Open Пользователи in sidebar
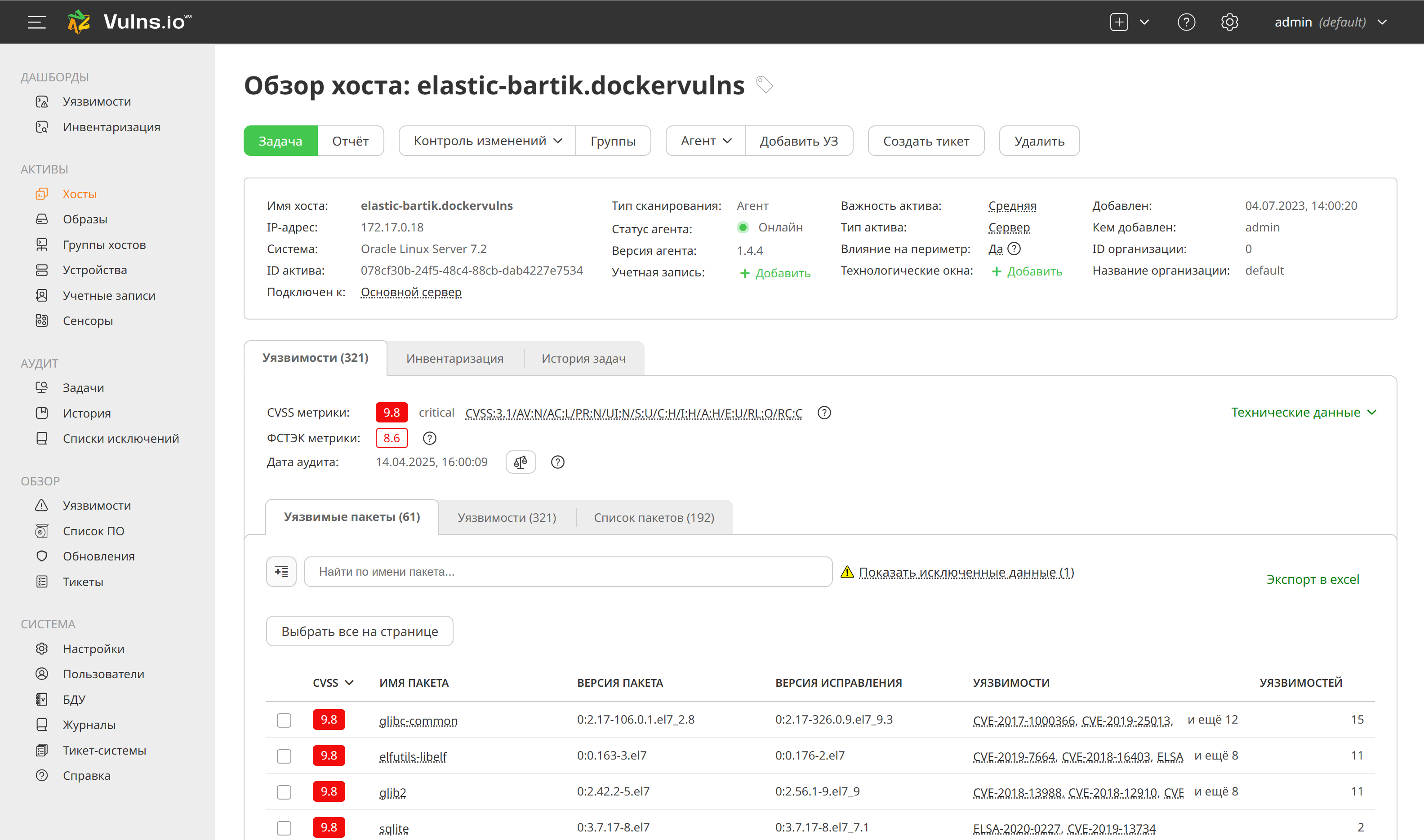 103,674
